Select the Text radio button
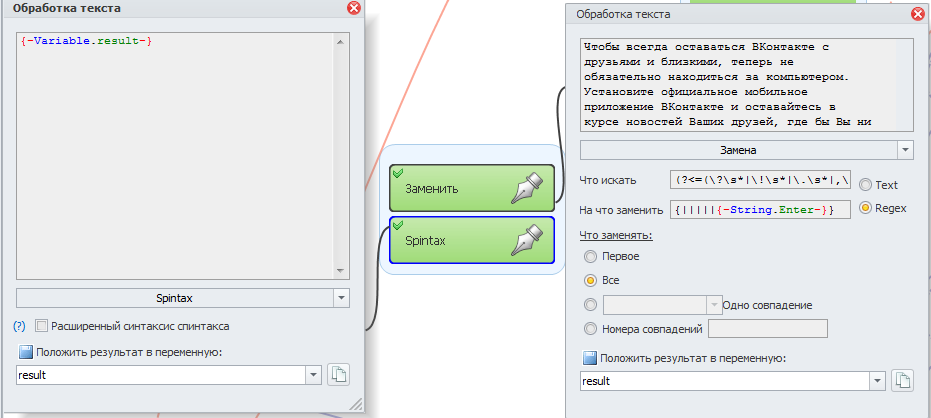Screen dimensions: 931x418 click(x=866, y=185)
